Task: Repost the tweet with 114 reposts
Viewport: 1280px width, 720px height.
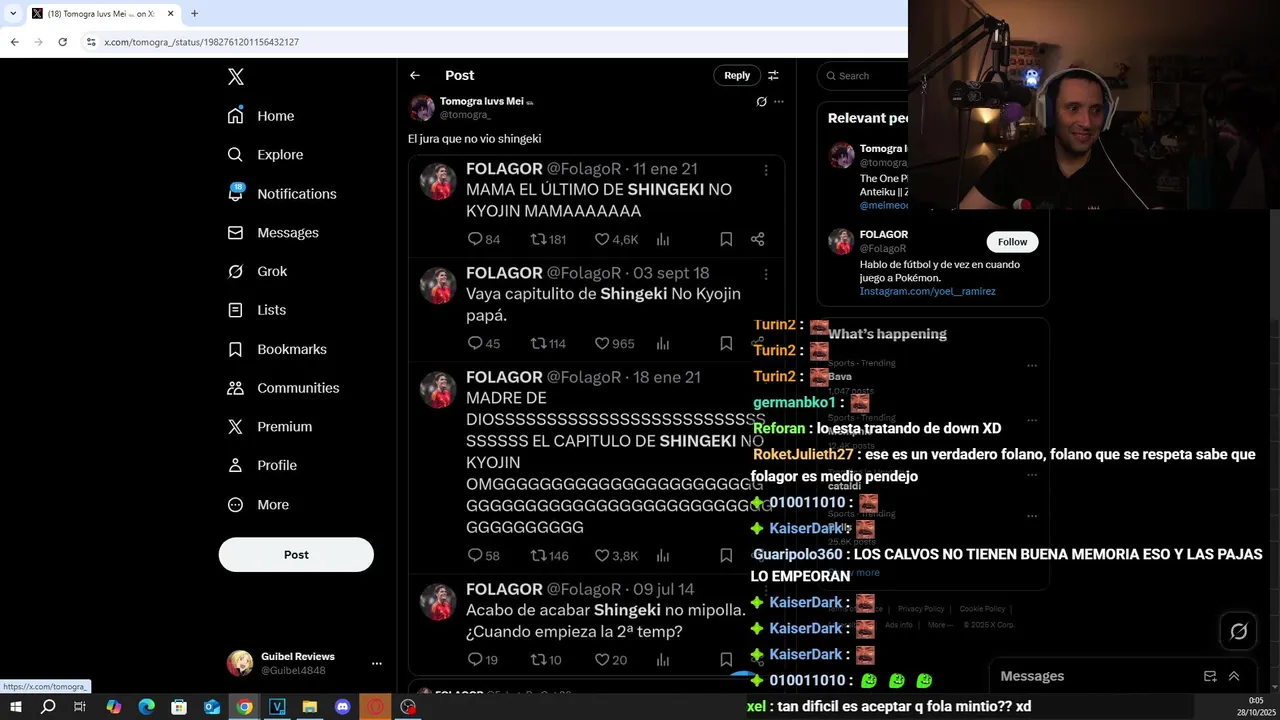Action: (548, 343)
